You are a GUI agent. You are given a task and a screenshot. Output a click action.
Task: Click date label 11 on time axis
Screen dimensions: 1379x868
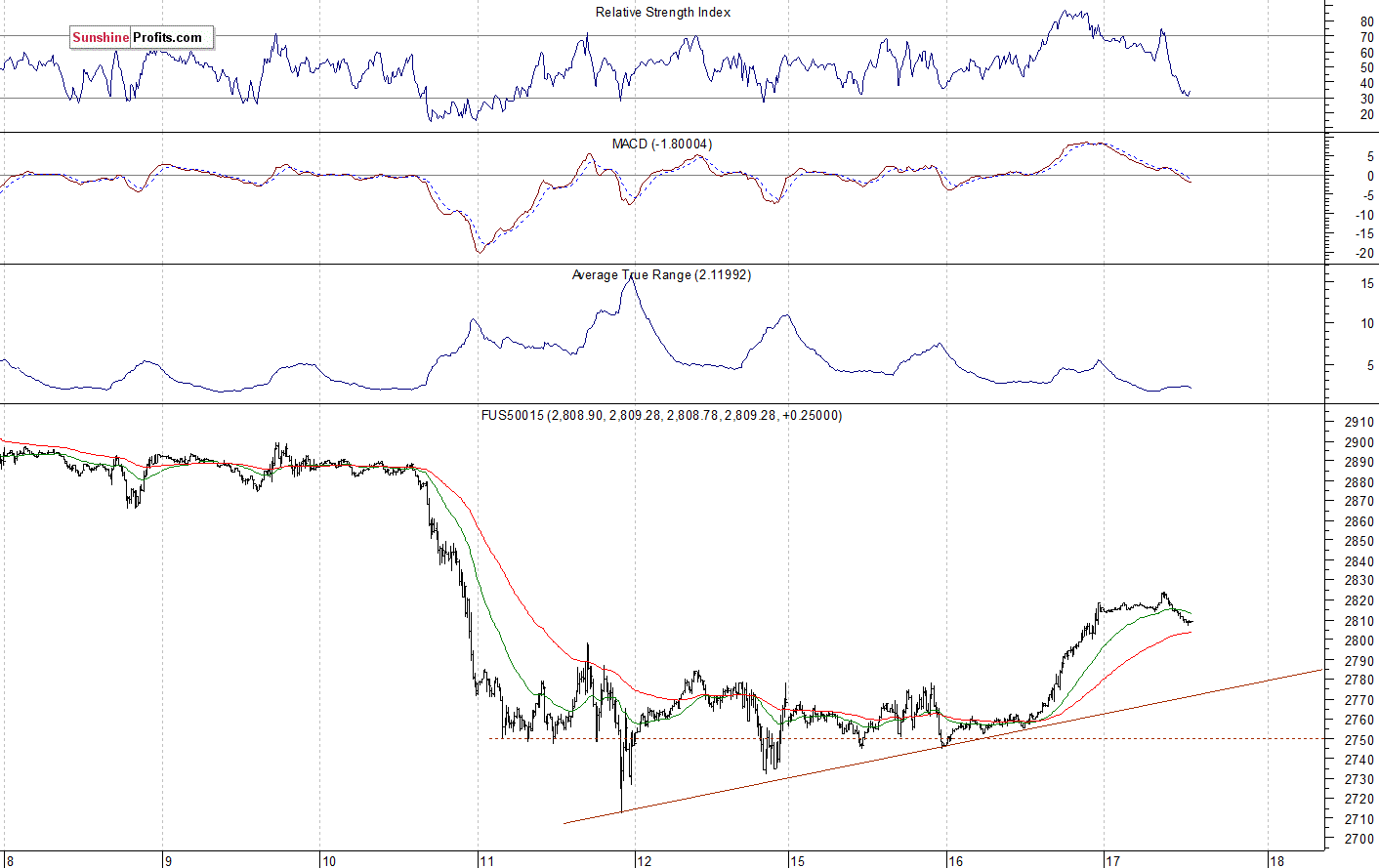(486, 861)
